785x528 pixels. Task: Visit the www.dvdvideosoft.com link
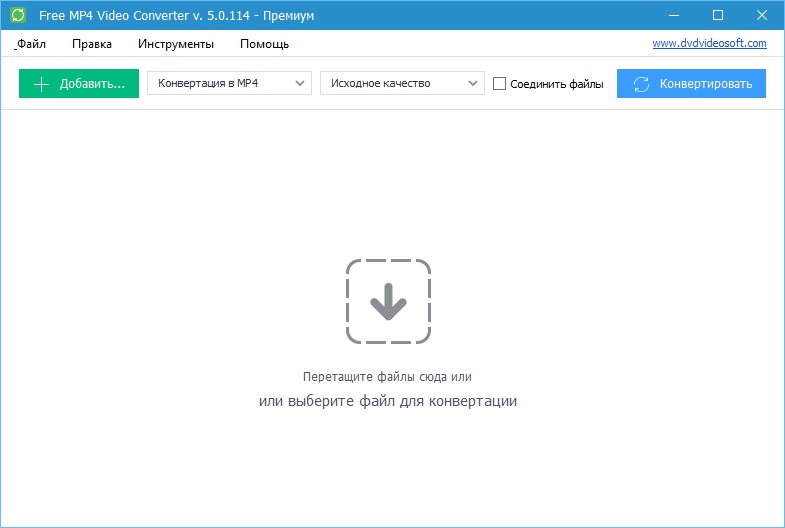tap(709, 44)
